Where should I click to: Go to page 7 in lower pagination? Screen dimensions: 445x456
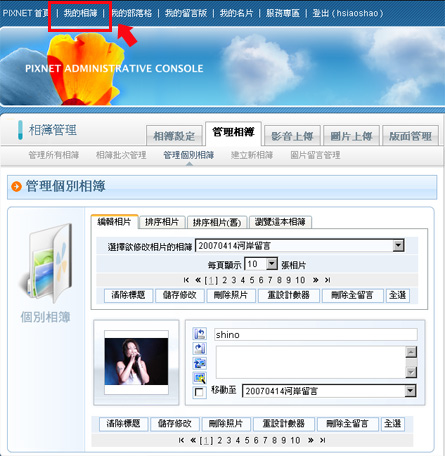coord(265,440)
